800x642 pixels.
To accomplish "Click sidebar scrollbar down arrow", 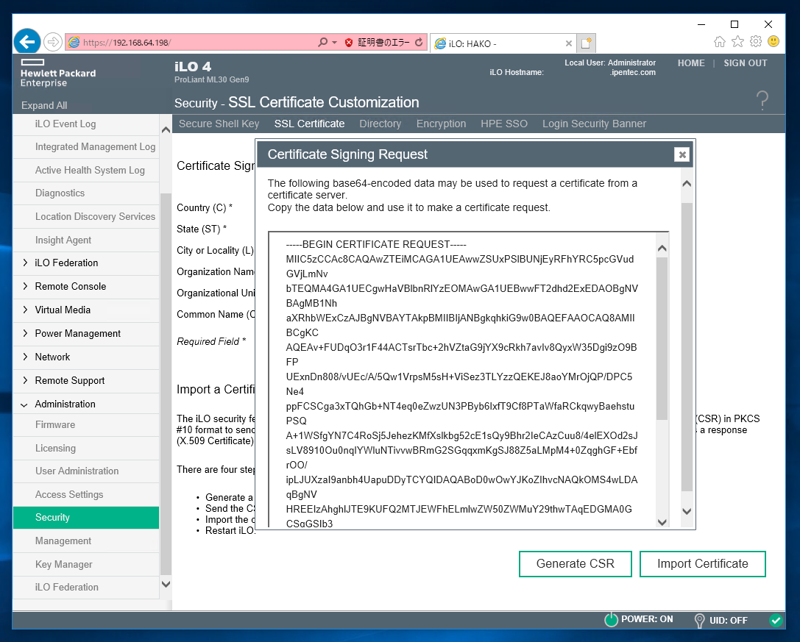I will pos(166,584).
